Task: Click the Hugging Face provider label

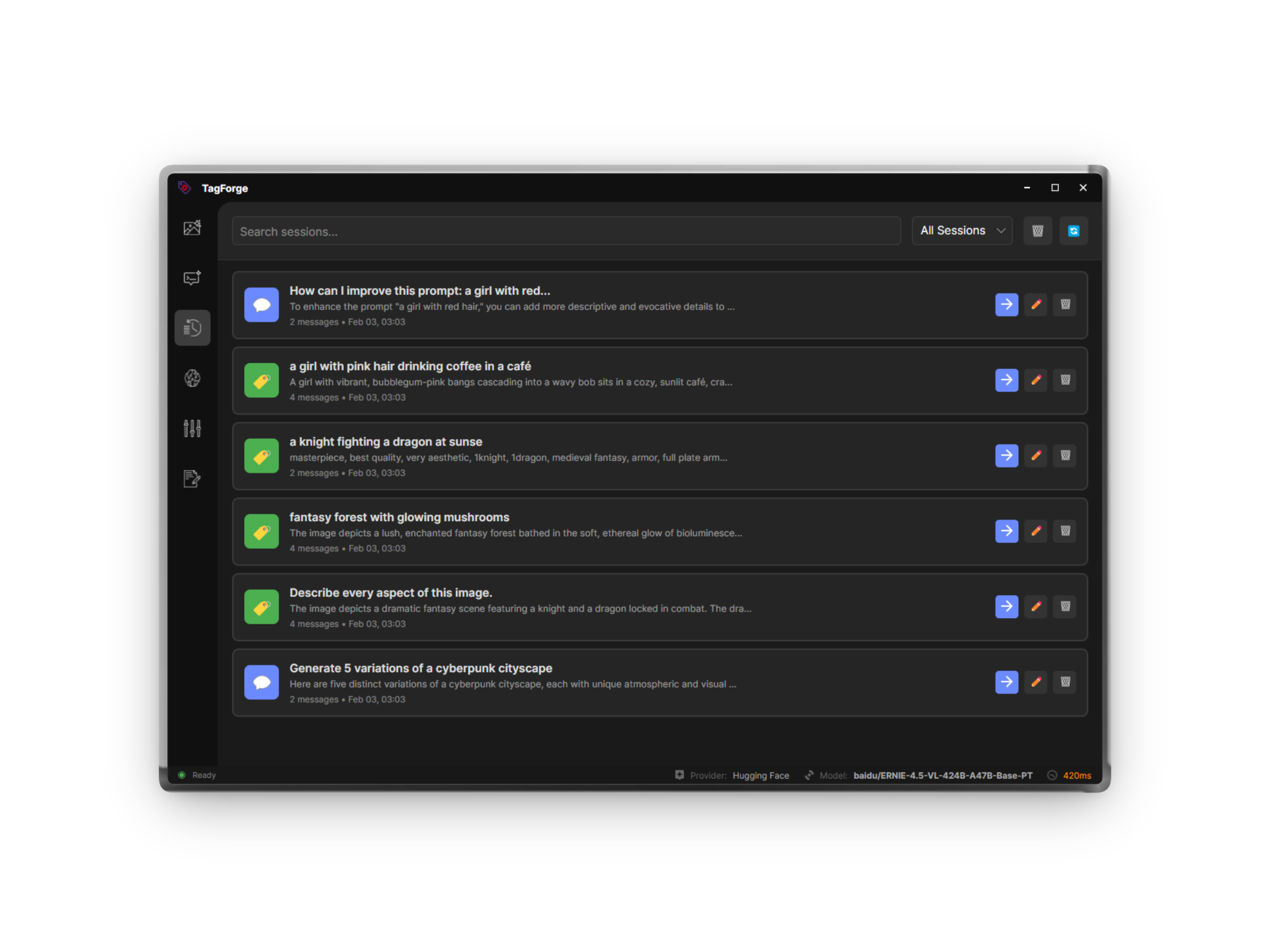Action: 761,775
